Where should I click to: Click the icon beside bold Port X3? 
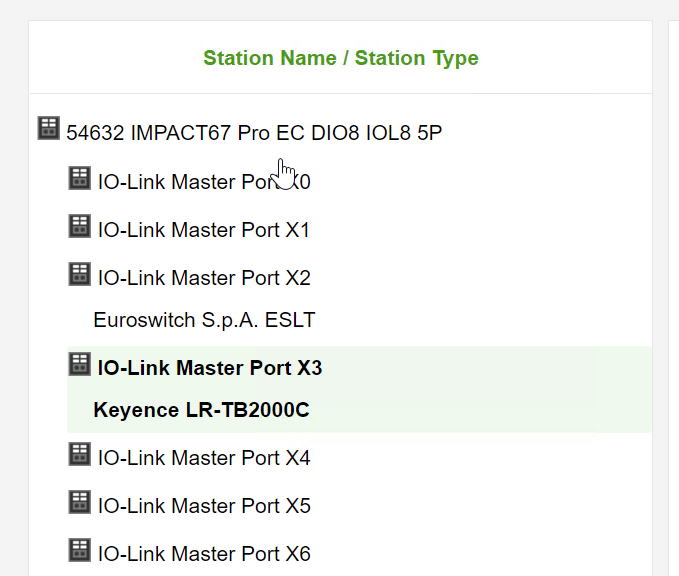coord(80,364)
